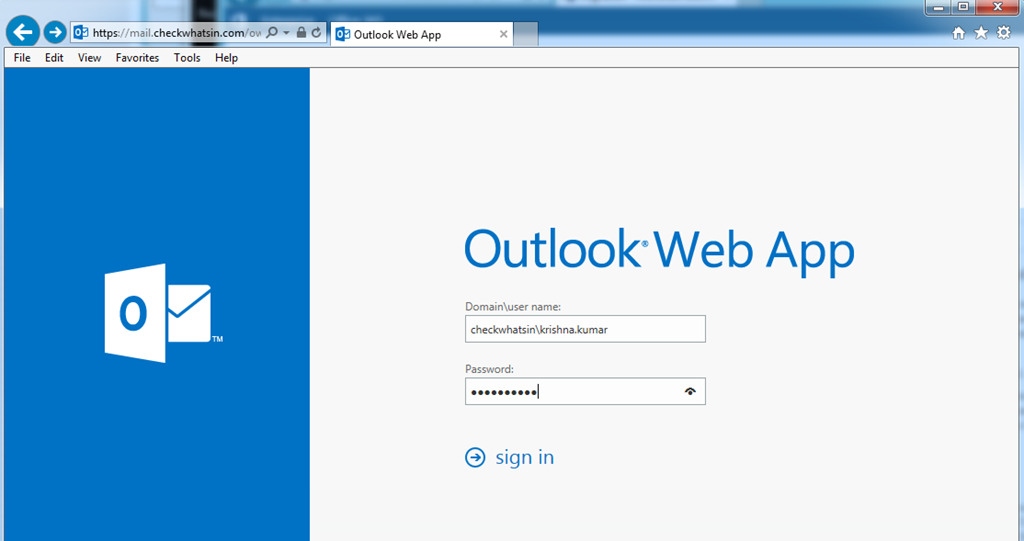Open the Edit menu
The width and height of the screenshot is (1024, 541).
coord(54,57)
